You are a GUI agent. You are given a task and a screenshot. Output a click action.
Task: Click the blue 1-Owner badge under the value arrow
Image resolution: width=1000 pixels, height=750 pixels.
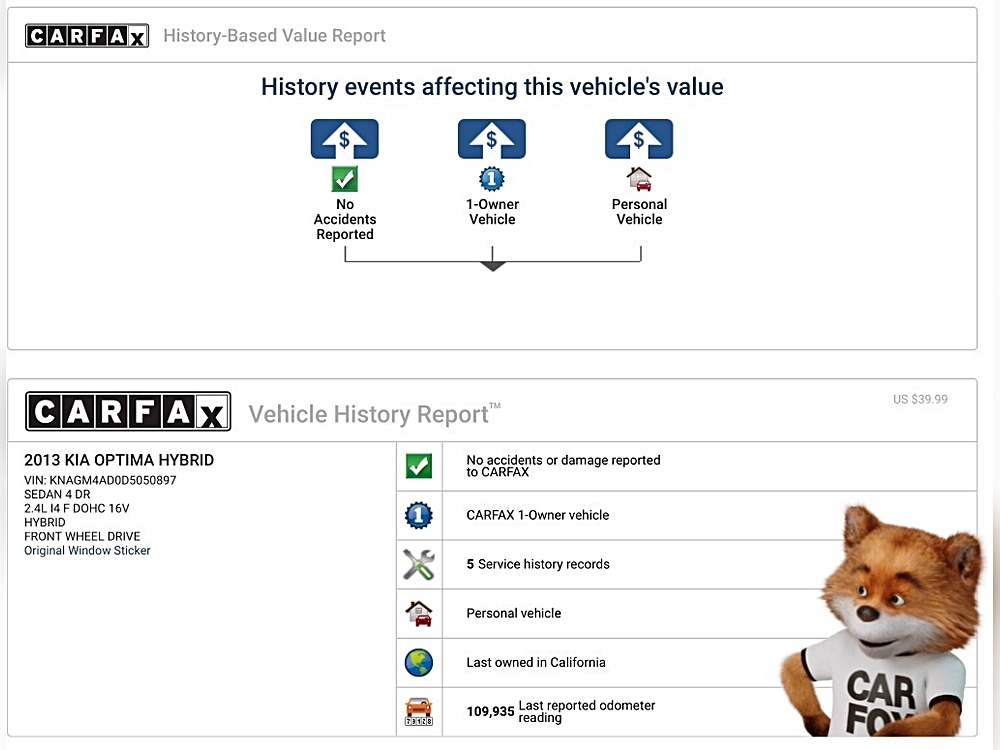[492, 179]
